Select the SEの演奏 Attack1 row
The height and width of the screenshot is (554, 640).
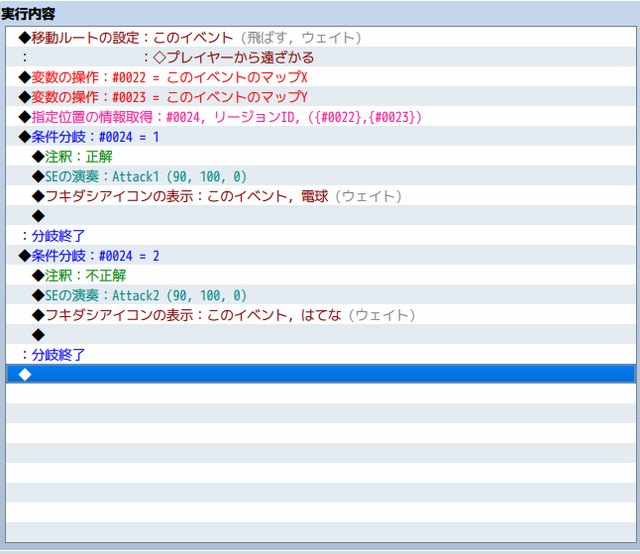pyautogui.click(x=321, y=176)
